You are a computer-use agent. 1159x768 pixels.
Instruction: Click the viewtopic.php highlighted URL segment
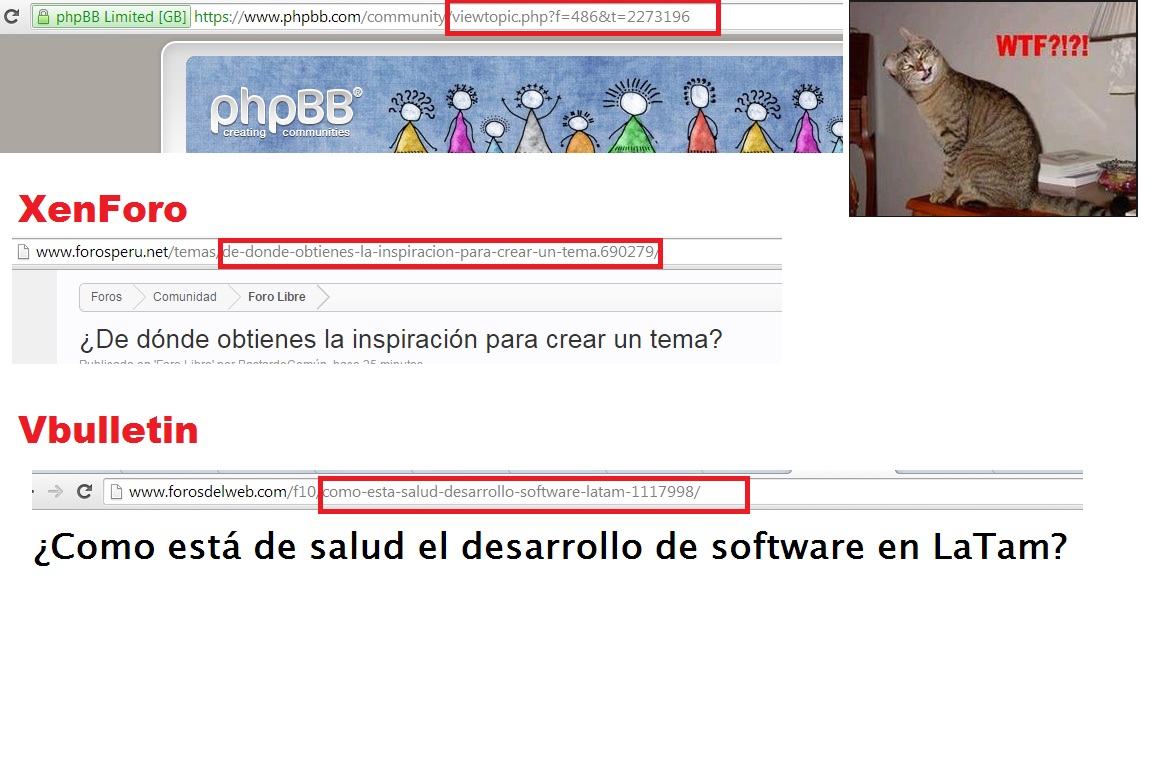581,17
